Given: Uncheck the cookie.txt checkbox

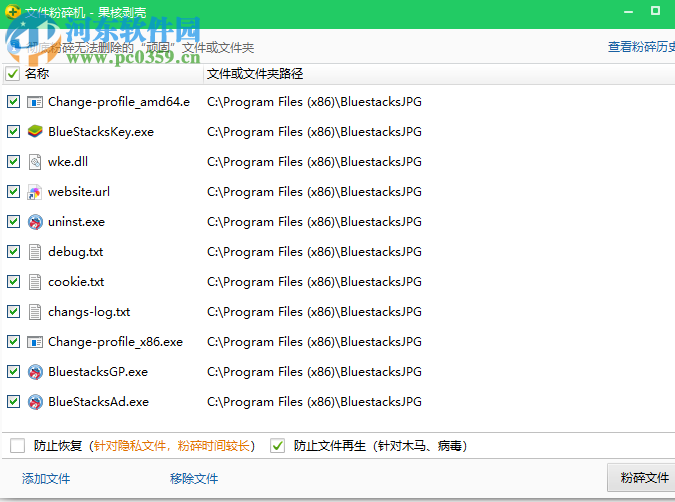Looking at the screenshot, I should coord(13,282).
